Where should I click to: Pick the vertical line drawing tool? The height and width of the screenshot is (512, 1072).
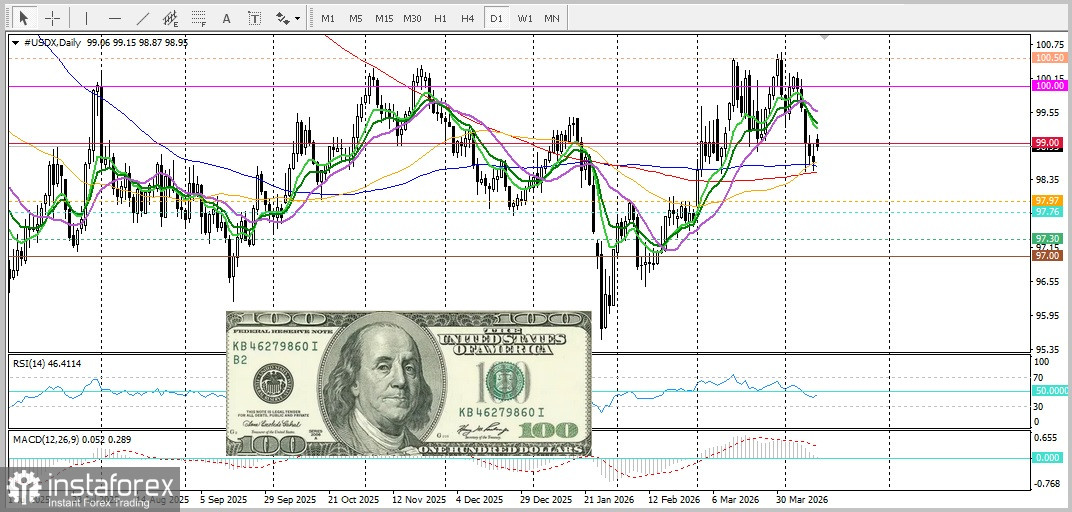click(x=86, y=18)
